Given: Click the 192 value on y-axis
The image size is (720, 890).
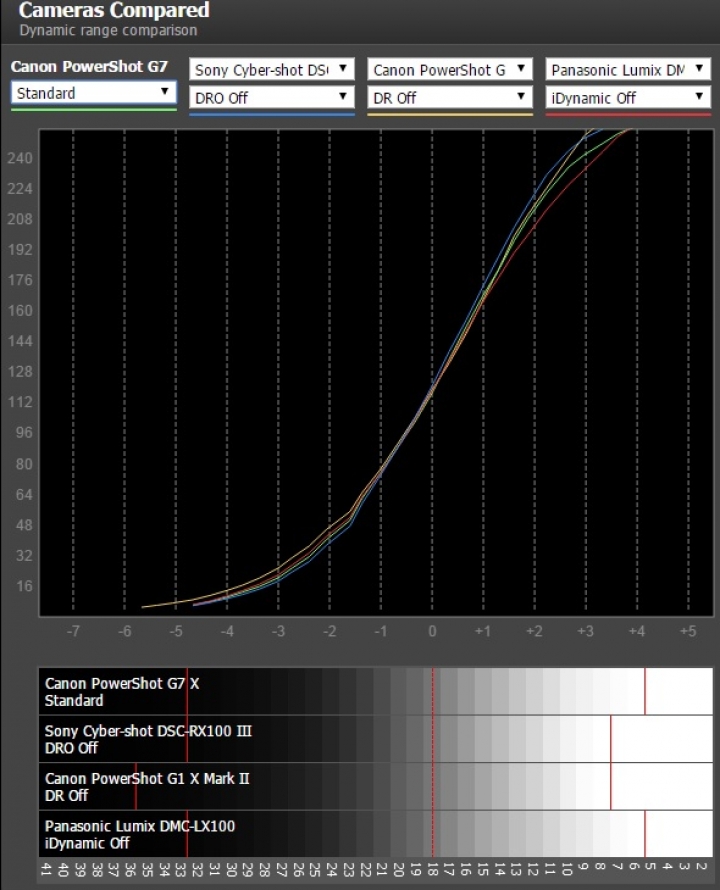Looking at the screenshot, I should tap(20, 250).
